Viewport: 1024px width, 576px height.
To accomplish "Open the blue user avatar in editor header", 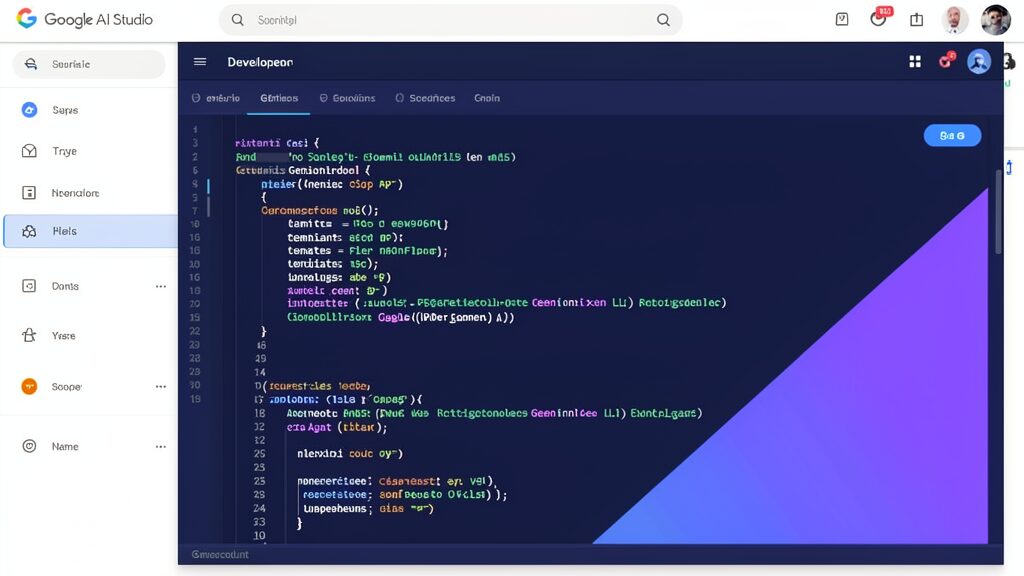I will [978, 62].
